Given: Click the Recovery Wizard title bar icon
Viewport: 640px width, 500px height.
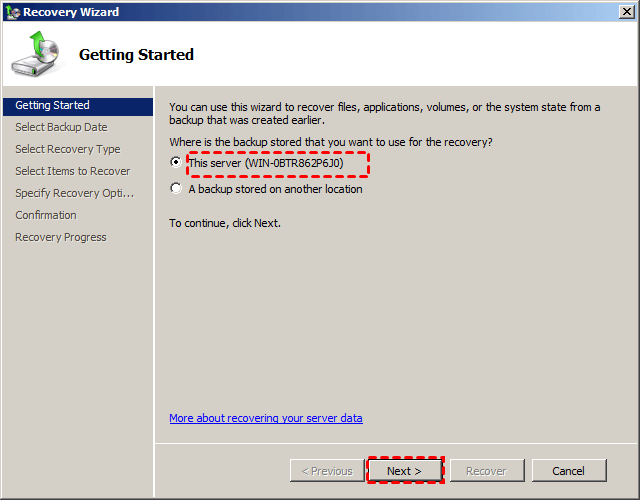Looking at the screenshot, I should [12, 12].
